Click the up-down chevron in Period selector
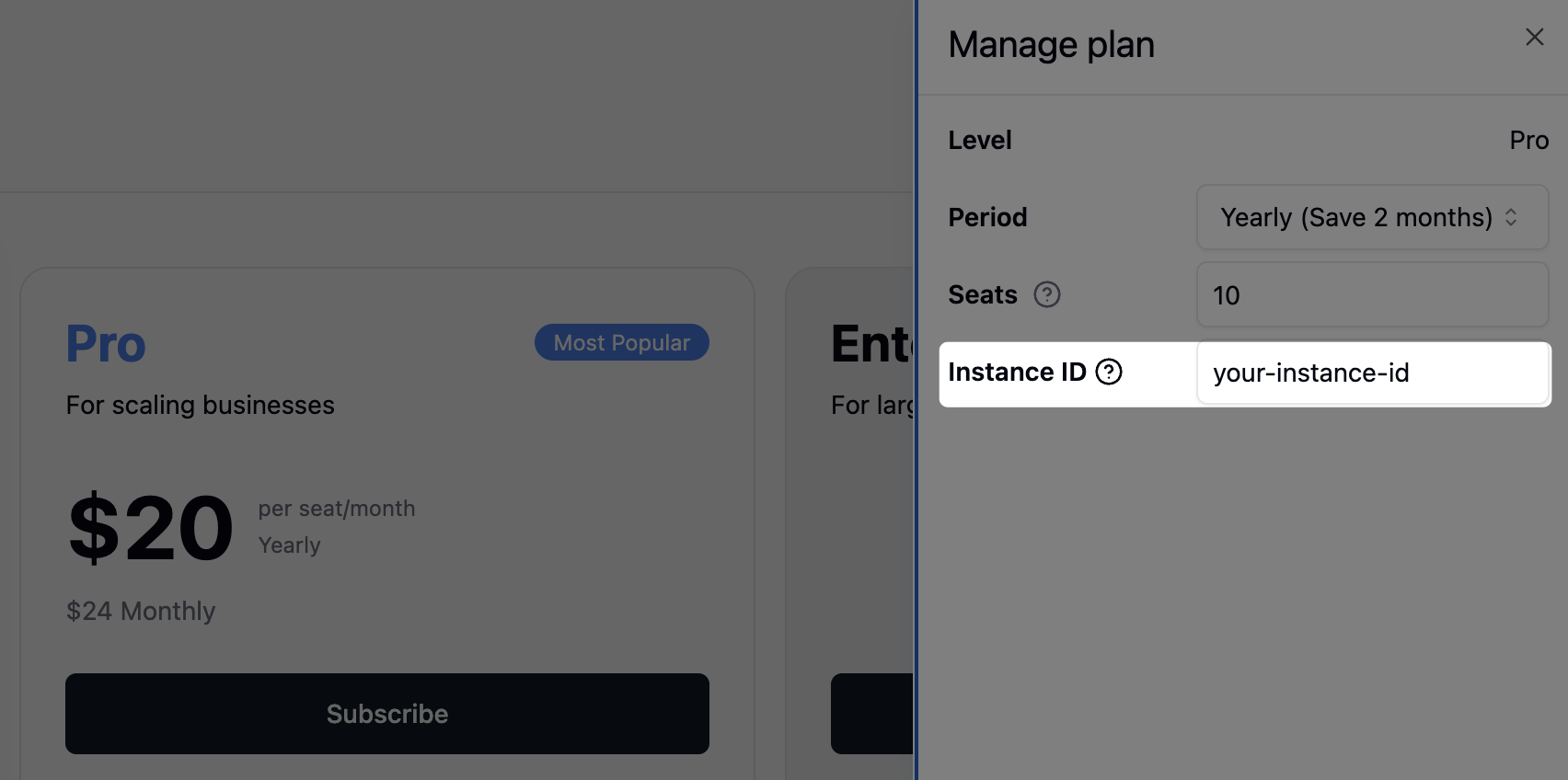This screenshot has width=1568, height=780. pyautogui.click(x=1510, y=217)
